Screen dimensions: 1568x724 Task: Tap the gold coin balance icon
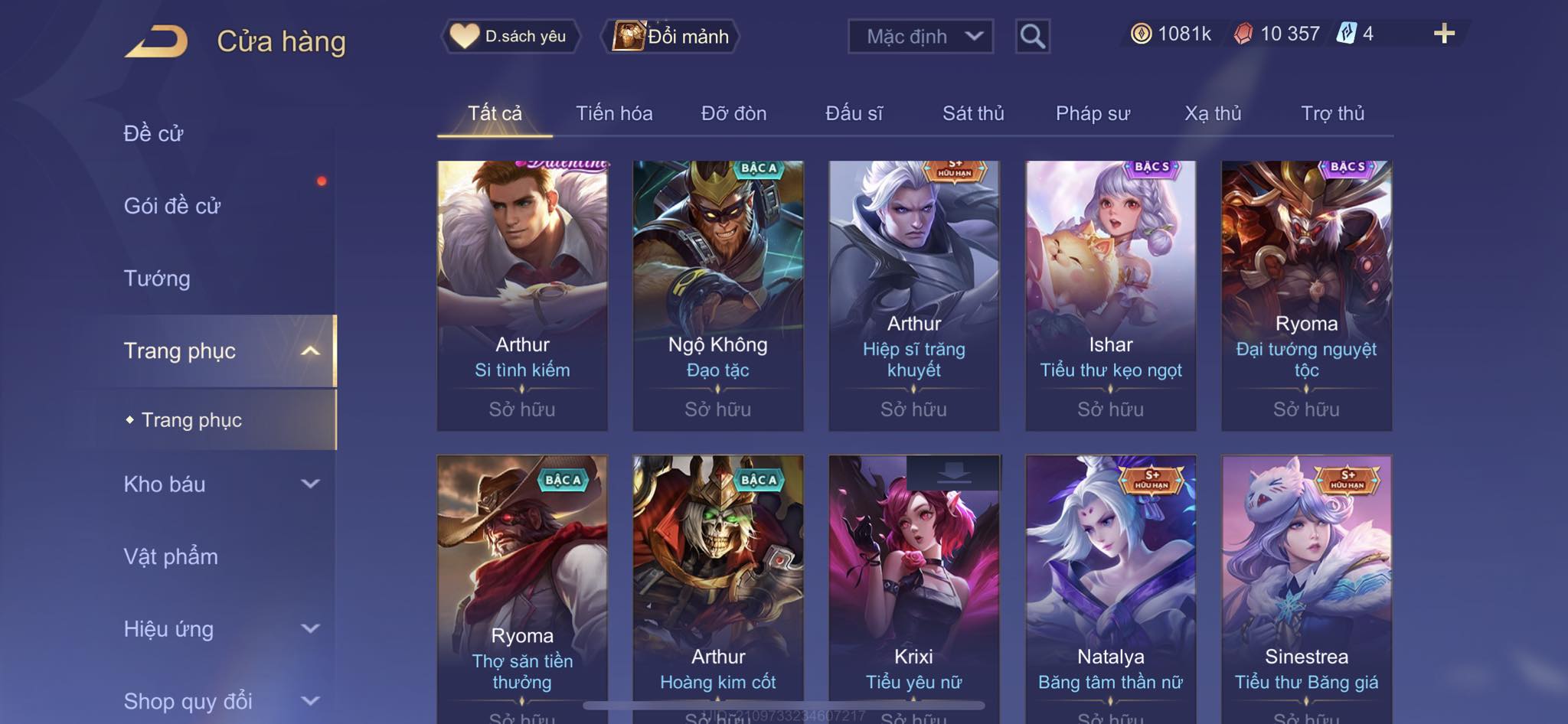1141,34
